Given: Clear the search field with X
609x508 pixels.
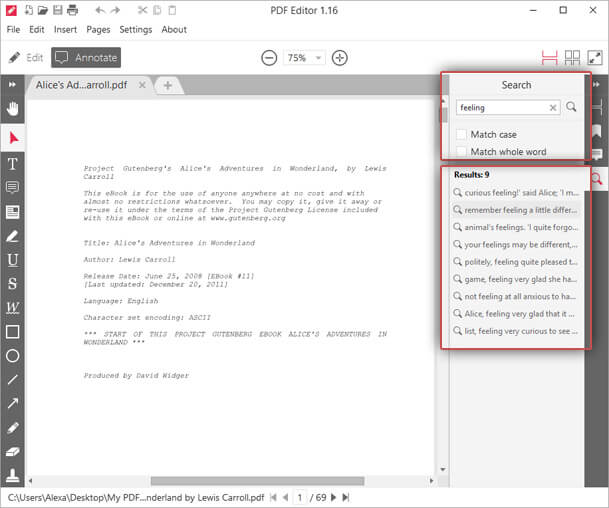Looking at the screenshot, I should tap(553, 107).
